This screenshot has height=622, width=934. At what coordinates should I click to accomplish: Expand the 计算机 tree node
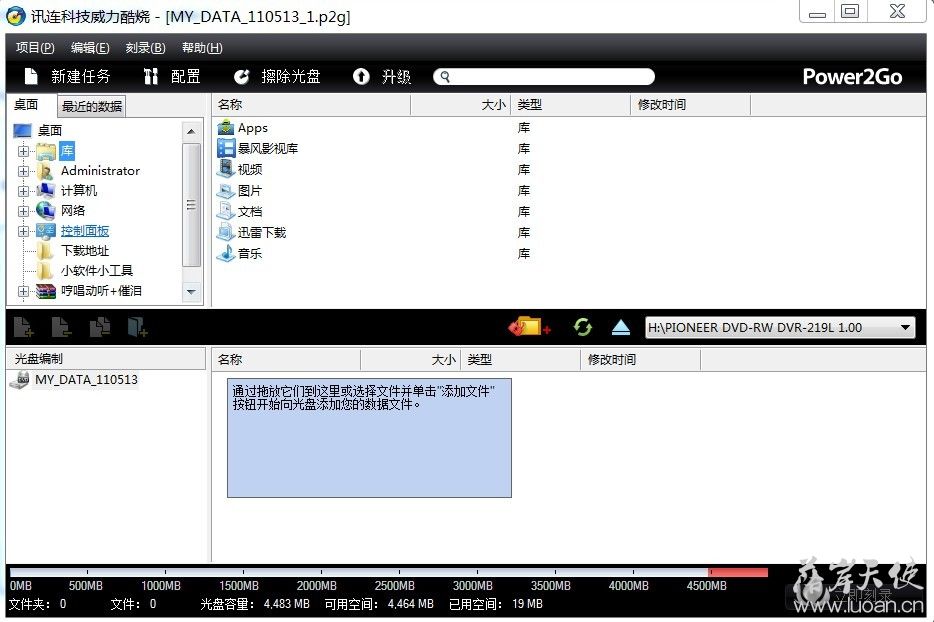tap(23, 191)
